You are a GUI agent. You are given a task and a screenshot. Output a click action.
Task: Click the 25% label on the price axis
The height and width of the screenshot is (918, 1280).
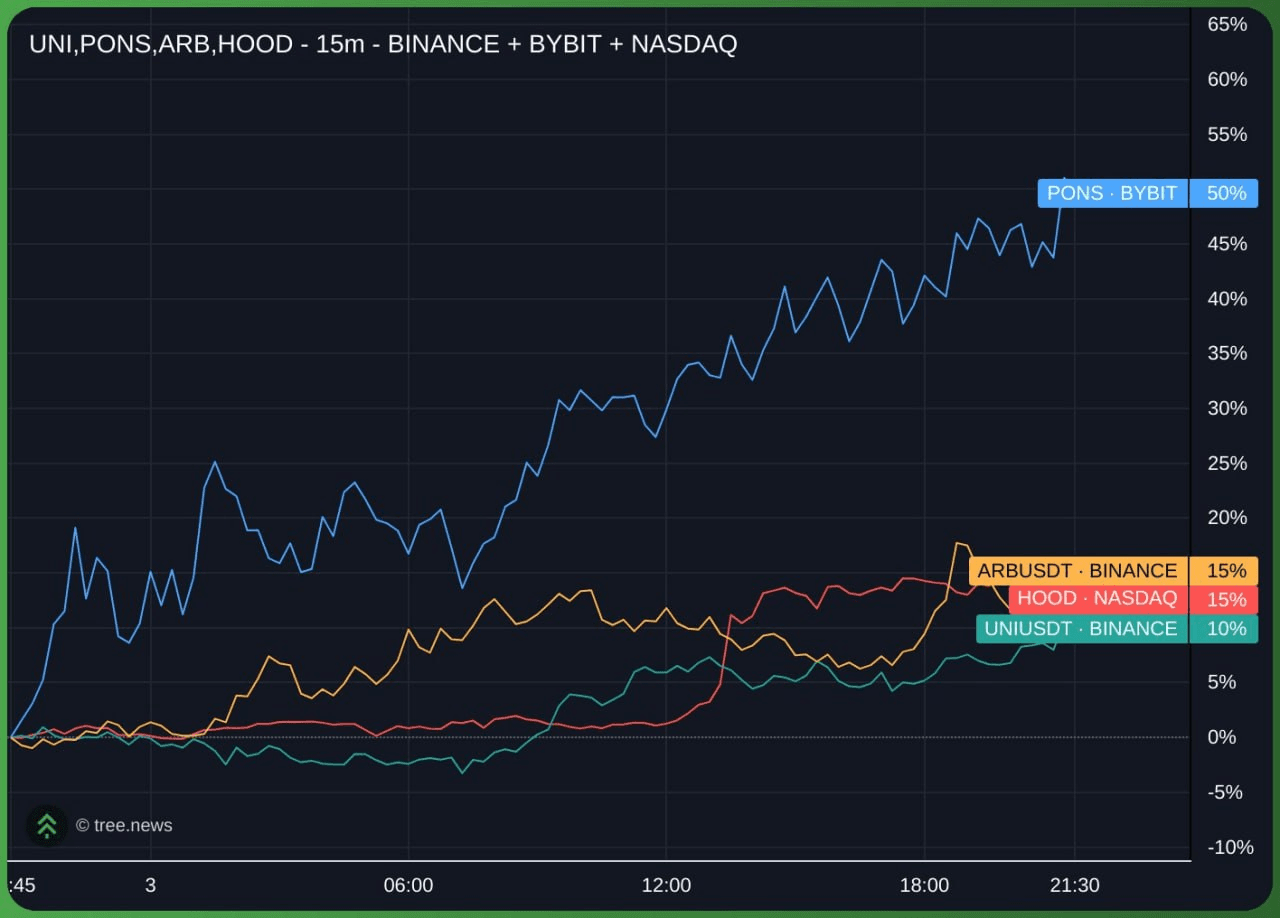tap(1227, 463)
